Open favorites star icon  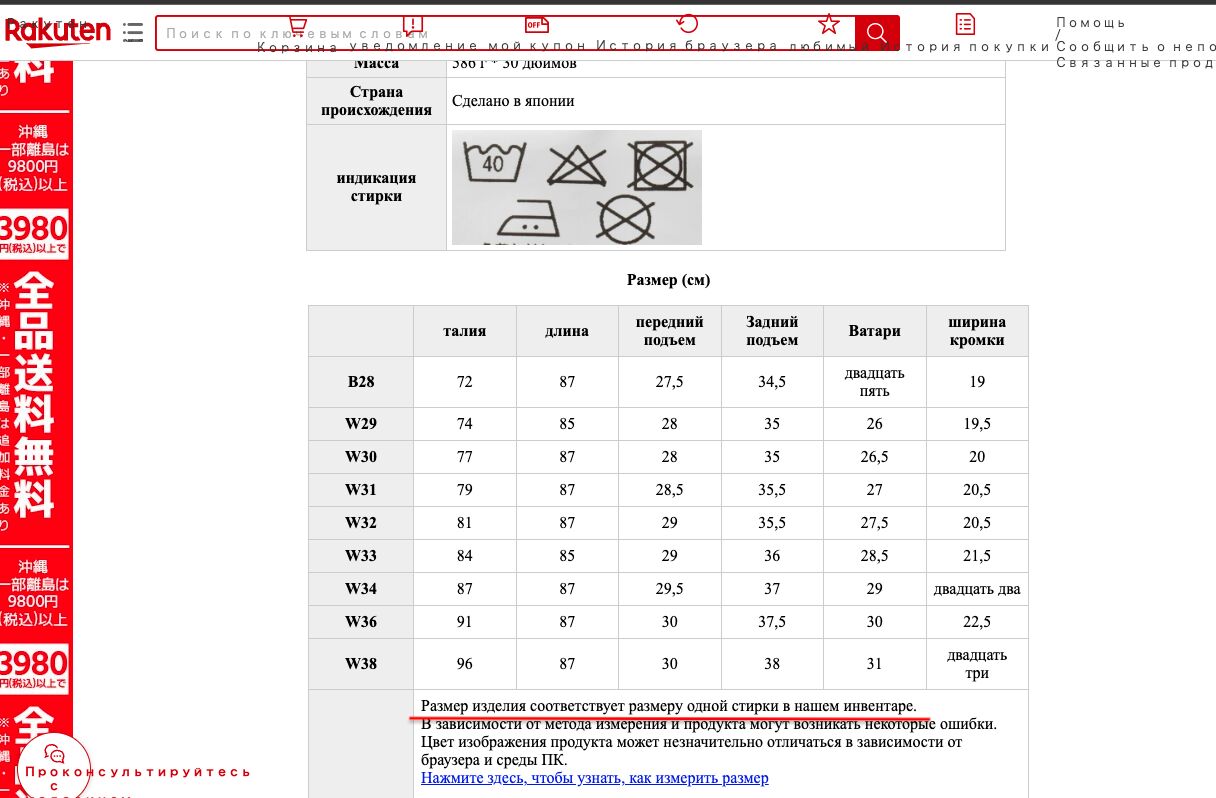click(x=828, y=24)
